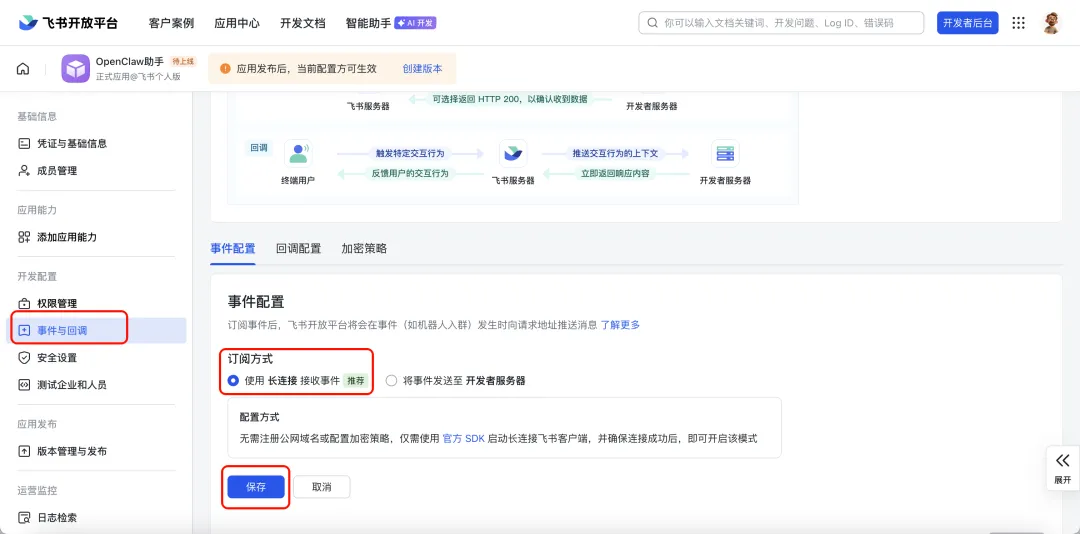Click the 终端用户 icon in diagram

(x=298, y=154)
